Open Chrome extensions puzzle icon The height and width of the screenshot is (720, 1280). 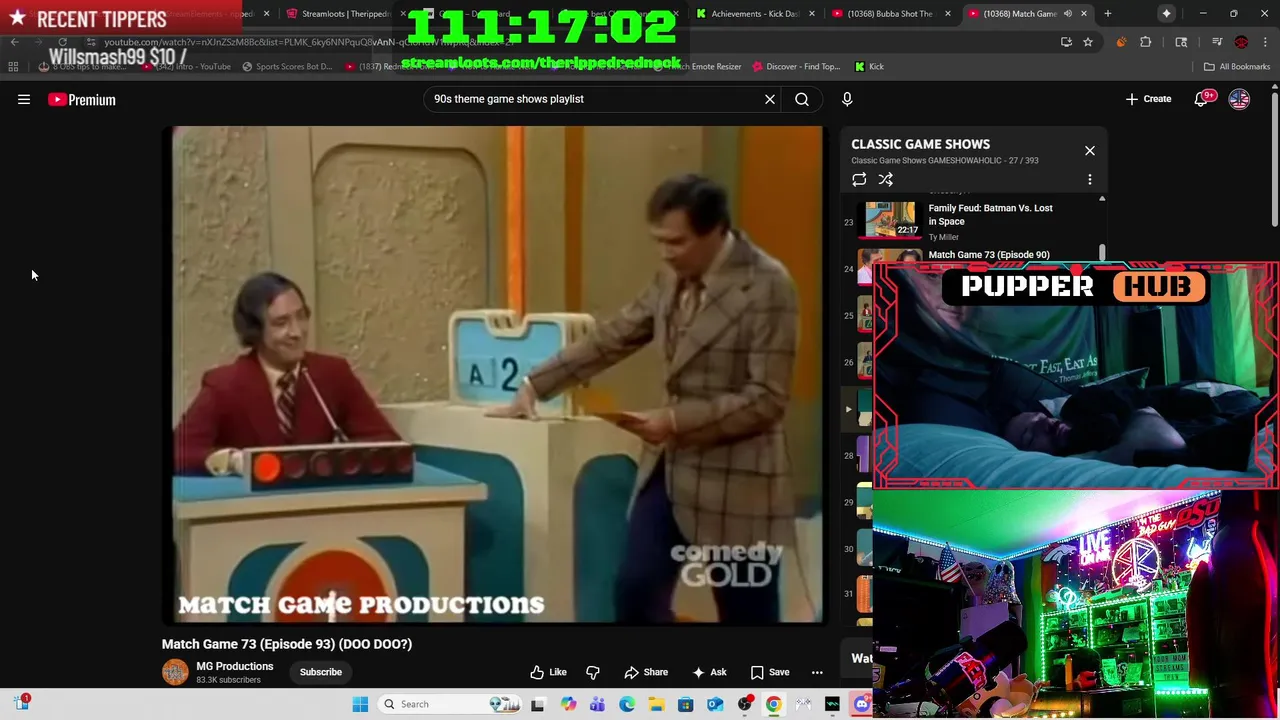tap(1146, 42)
